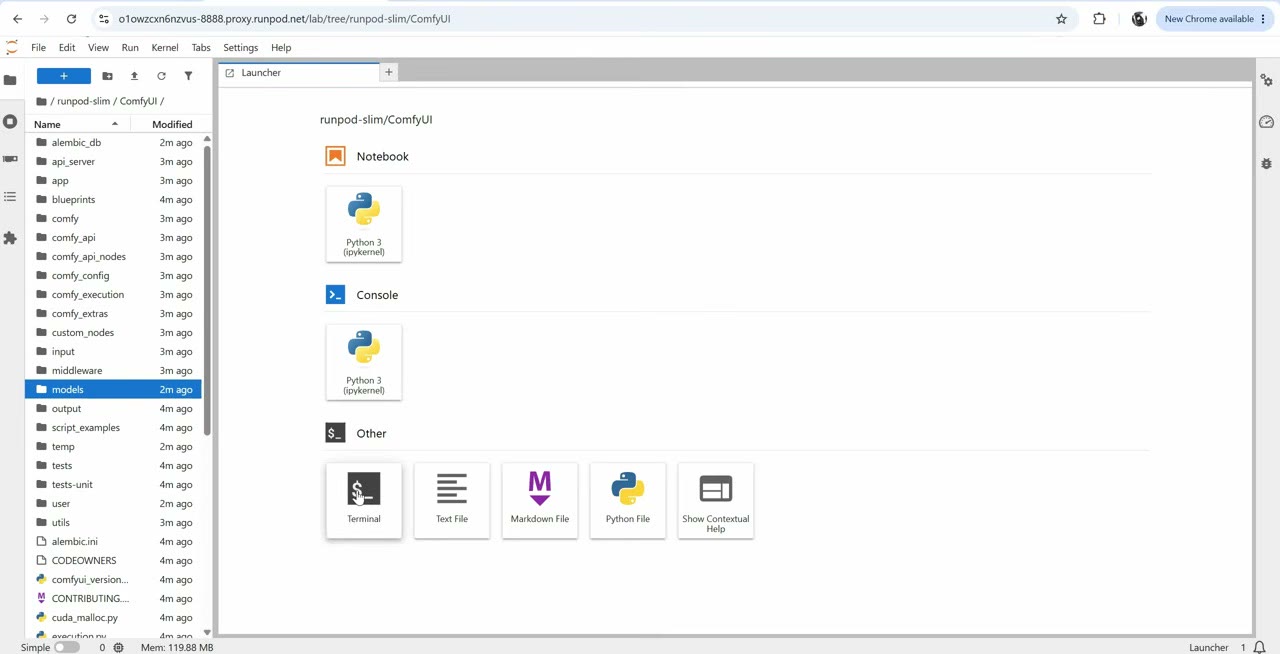Select the comfy_api_nodes folder

tap(113, 256)
